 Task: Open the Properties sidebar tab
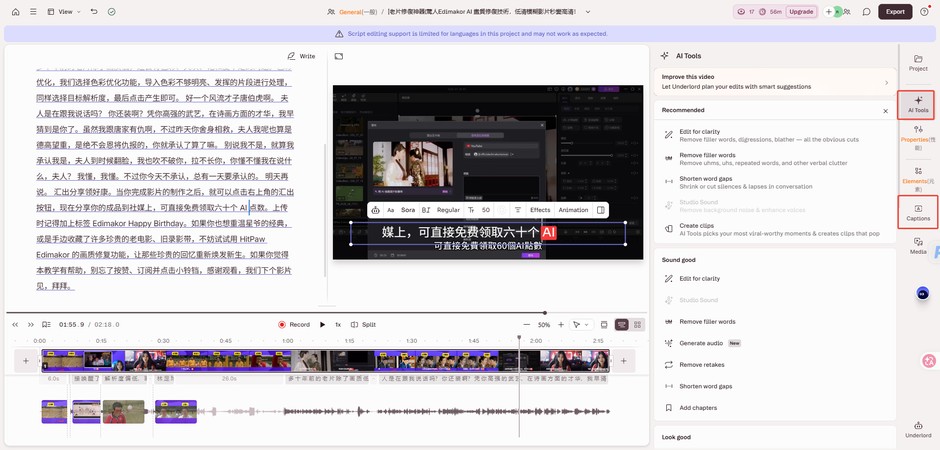pyautogui.click(x=918, y=139)
